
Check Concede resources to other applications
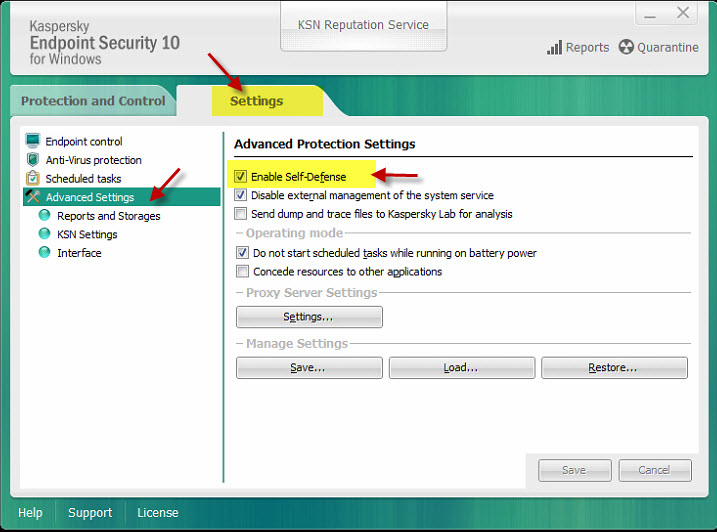[x=242, y=271]
